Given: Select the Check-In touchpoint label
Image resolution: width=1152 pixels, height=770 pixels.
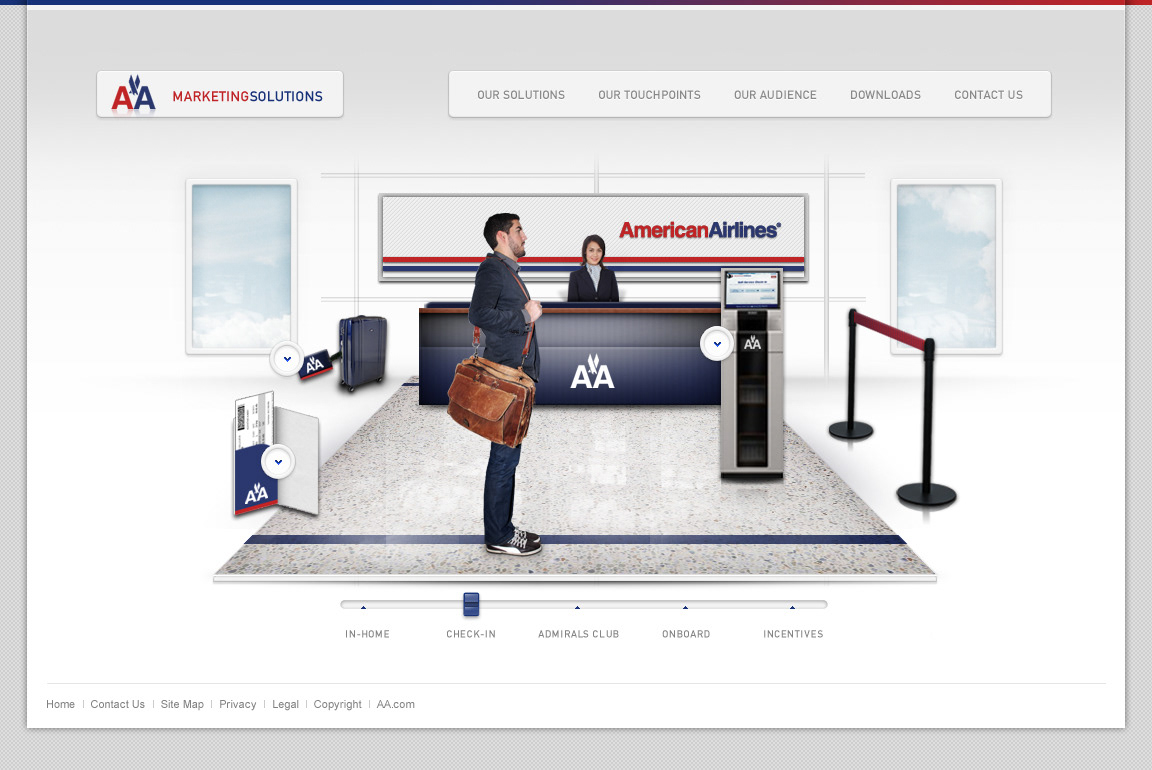Looking at the screenshot, I should pos(471,634).
